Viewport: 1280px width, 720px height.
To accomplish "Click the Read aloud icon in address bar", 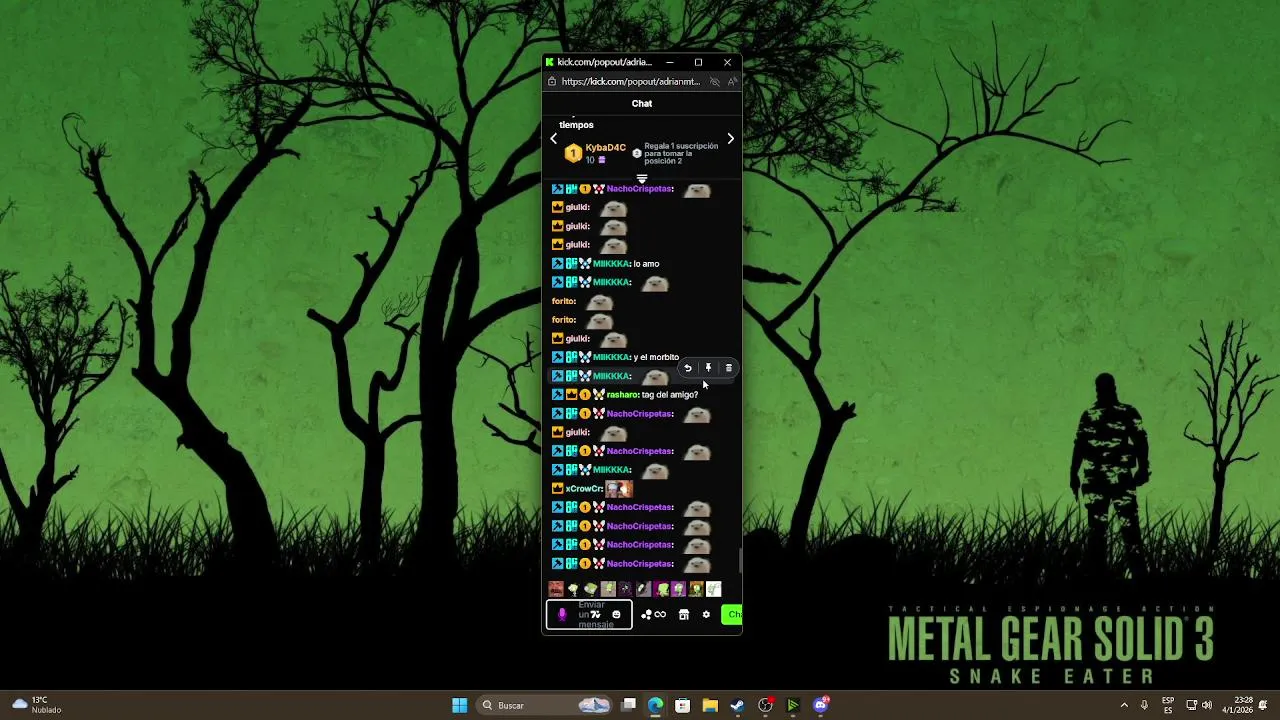I will 731,82.
